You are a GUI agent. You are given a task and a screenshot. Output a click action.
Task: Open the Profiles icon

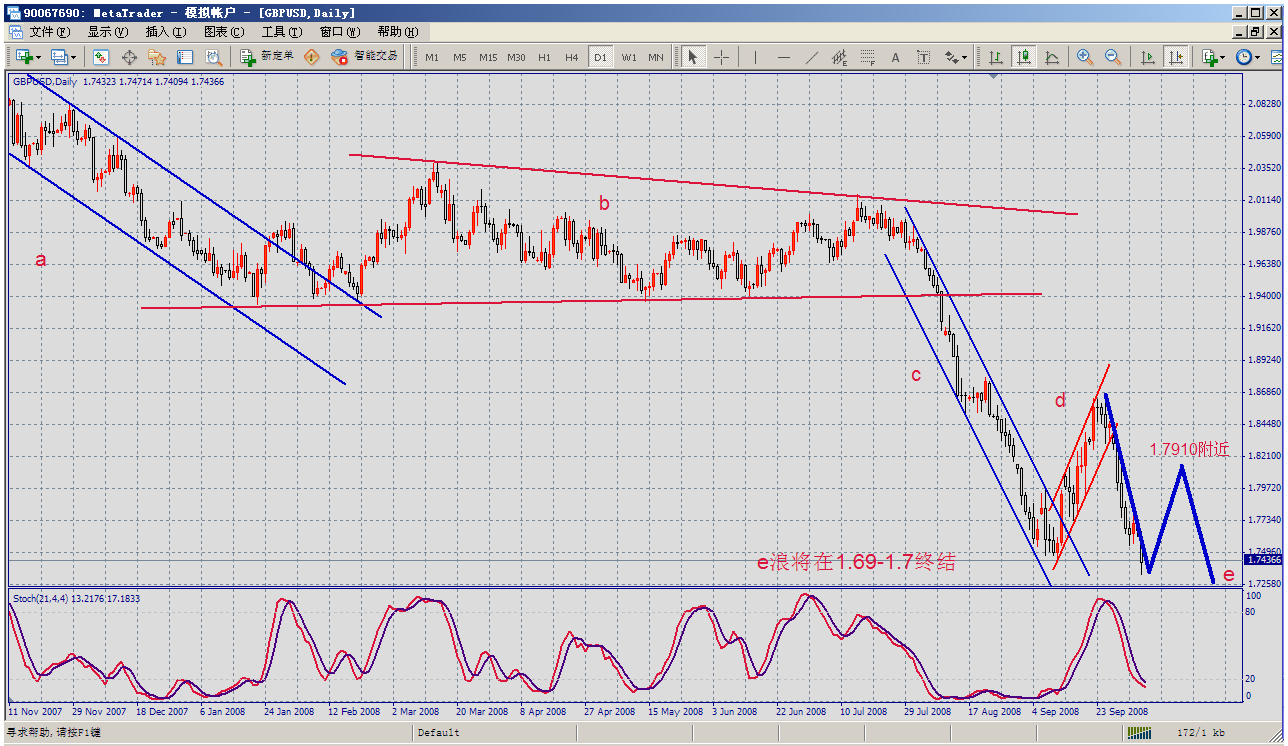coord(59,57)
